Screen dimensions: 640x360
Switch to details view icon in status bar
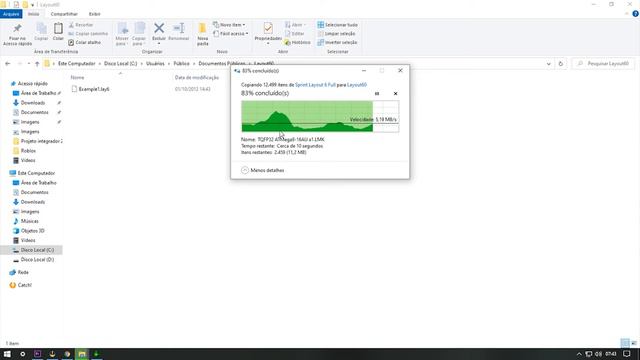tap(624, 343)
